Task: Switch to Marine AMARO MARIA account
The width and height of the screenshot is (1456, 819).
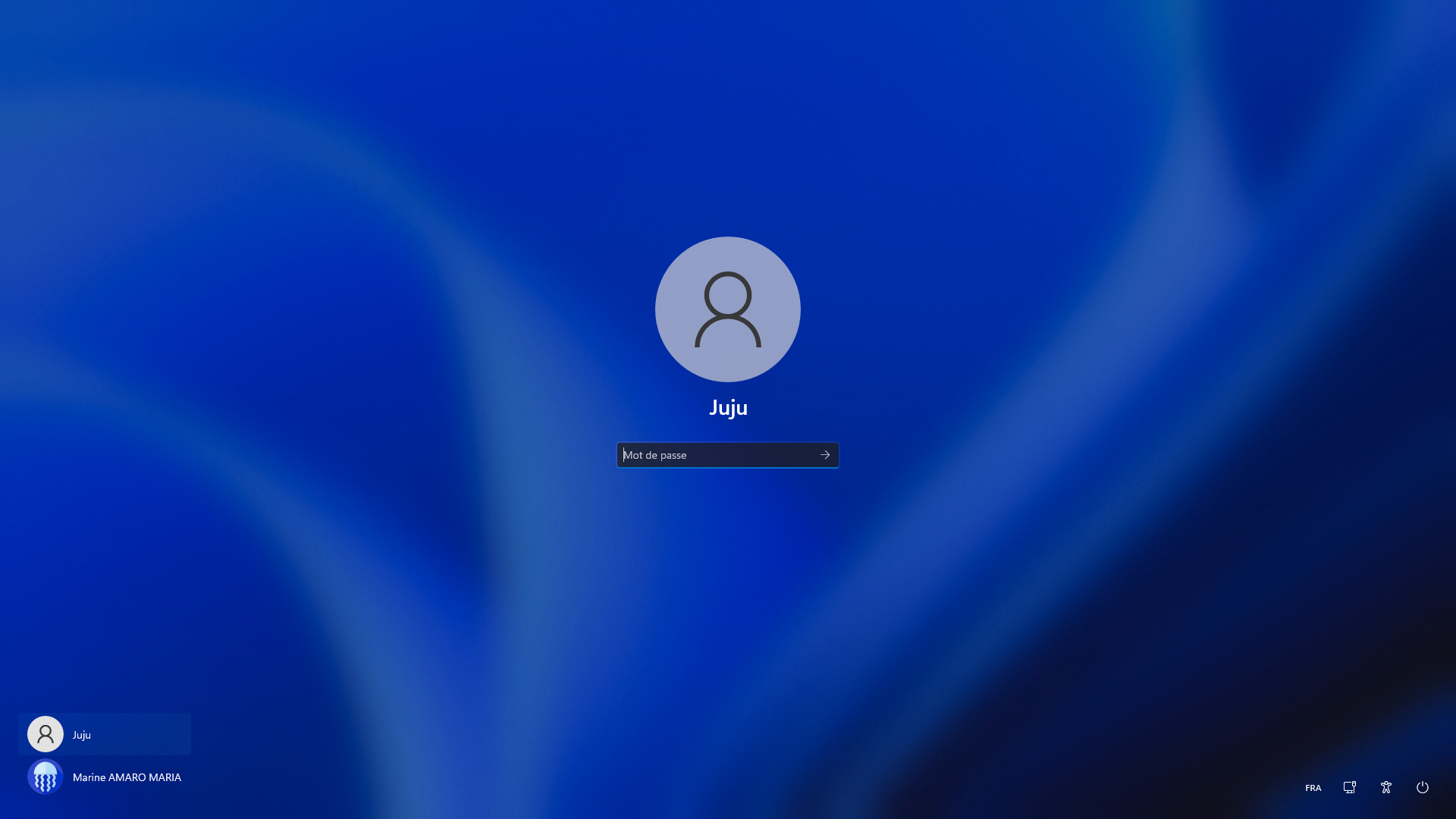Action: click(105, 777)
